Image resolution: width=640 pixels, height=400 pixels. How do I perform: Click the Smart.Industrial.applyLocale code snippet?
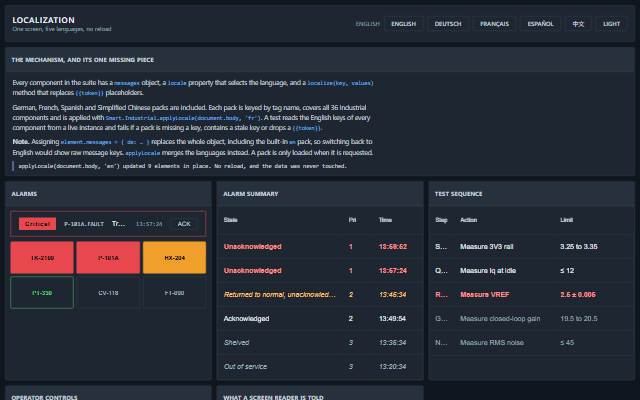[183, 118]
